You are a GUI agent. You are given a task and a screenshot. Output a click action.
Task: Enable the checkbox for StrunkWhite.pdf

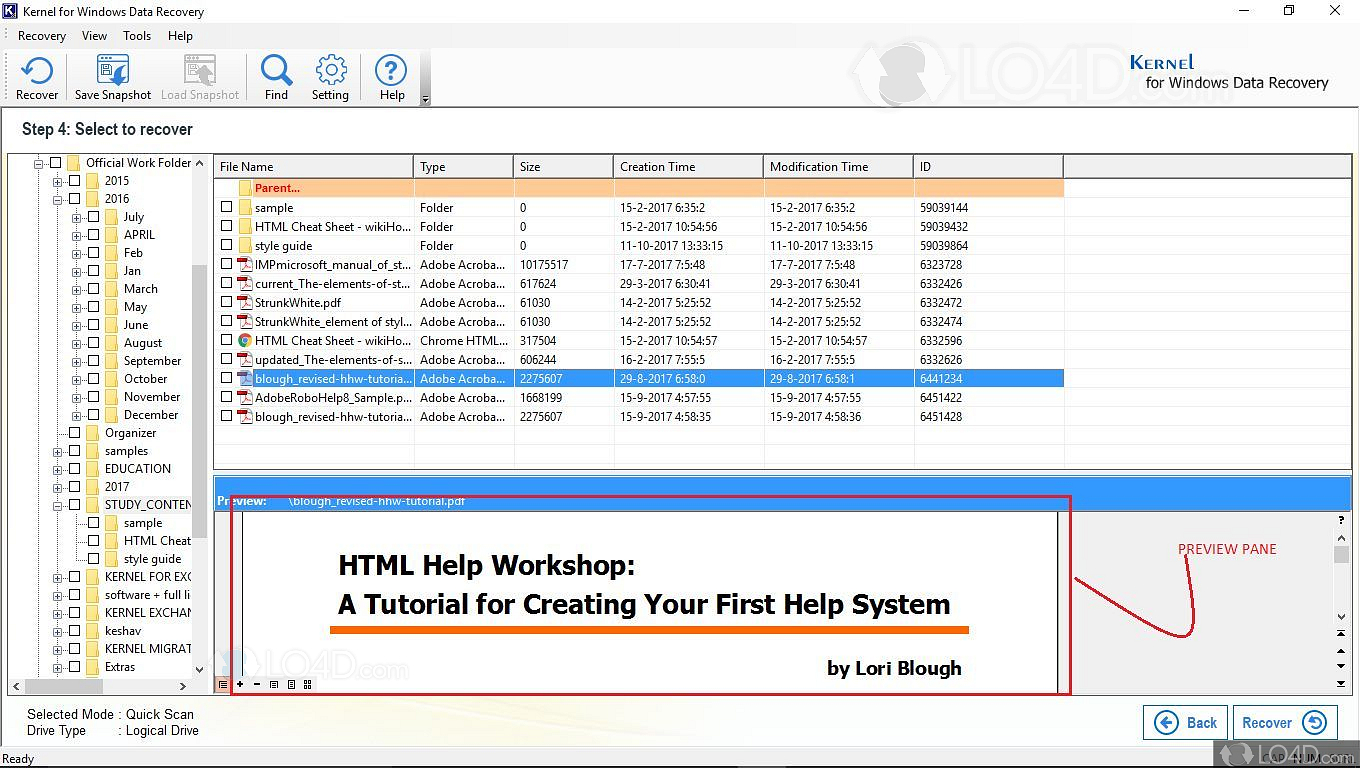pos(227,302)
